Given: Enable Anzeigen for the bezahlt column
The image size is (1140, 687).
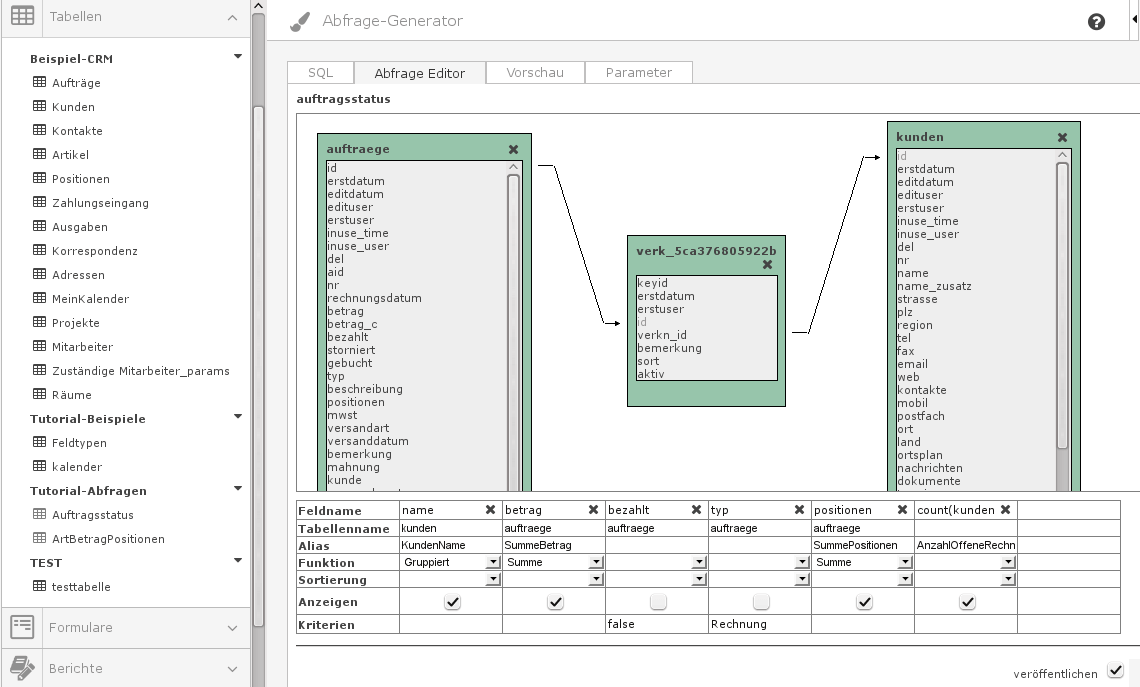Looking at the screenshot, I should [x=657, y=602].
